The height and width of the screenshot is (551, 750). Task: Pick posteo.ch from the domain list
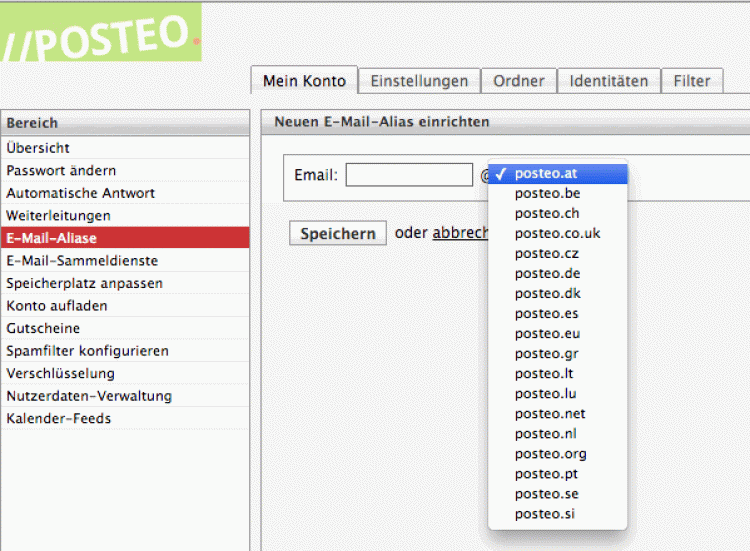click(558, 213)
